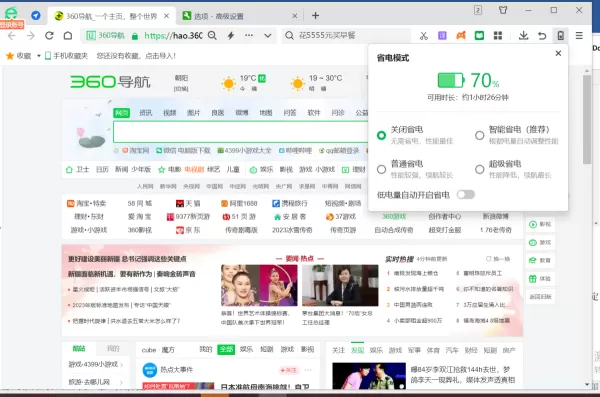Open the 微信 电脑版下载 quick link
The width and height of the screenshot is (600, 397).
(x=183, y=150)
